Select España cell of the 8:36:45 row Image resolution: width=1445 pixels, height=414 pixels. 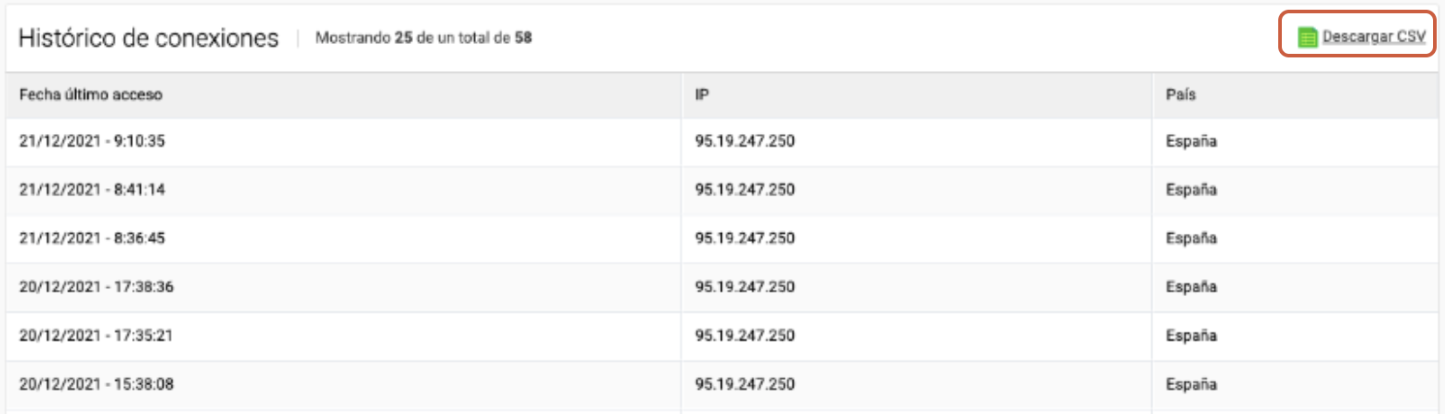[x=1191, y=238]
